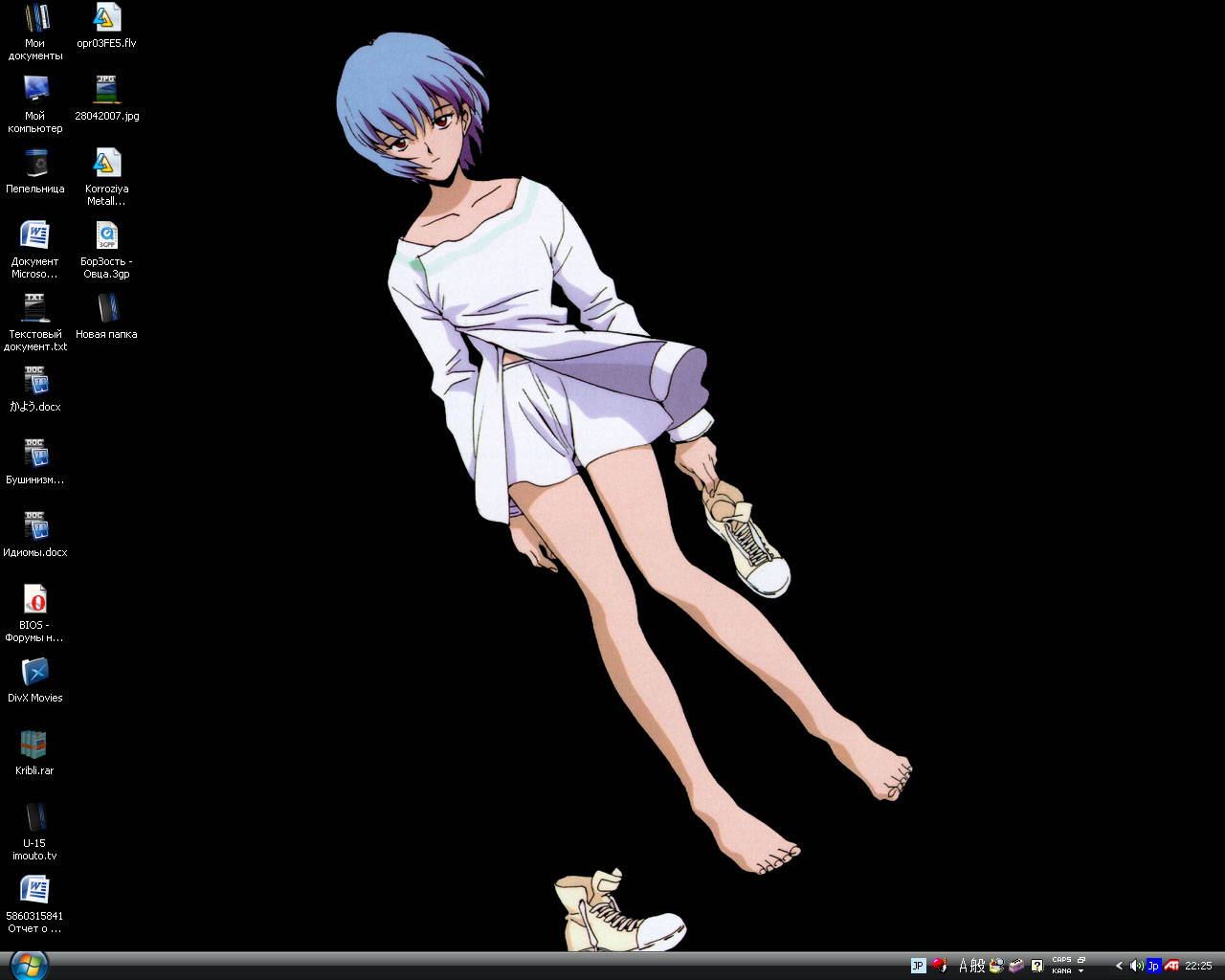1225x980 pixels.
Task: Click the taskbar clock 22:25
Action: click(x=1198, y=966)
